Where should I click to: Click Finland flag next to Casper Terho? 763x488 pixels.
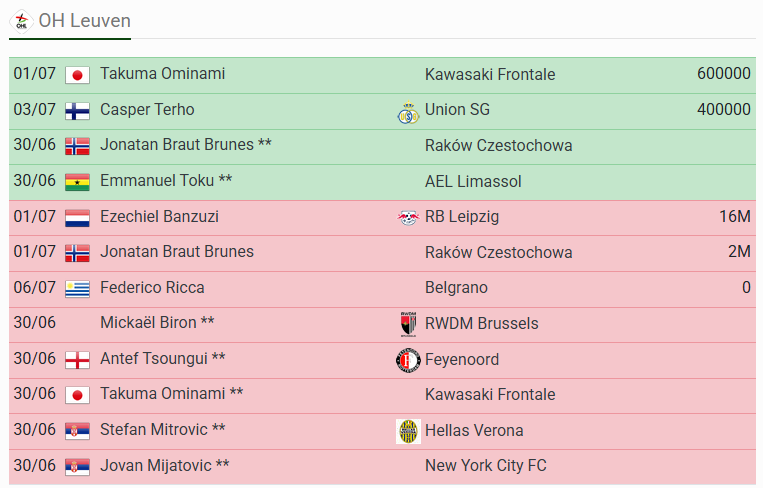(77, 111)
